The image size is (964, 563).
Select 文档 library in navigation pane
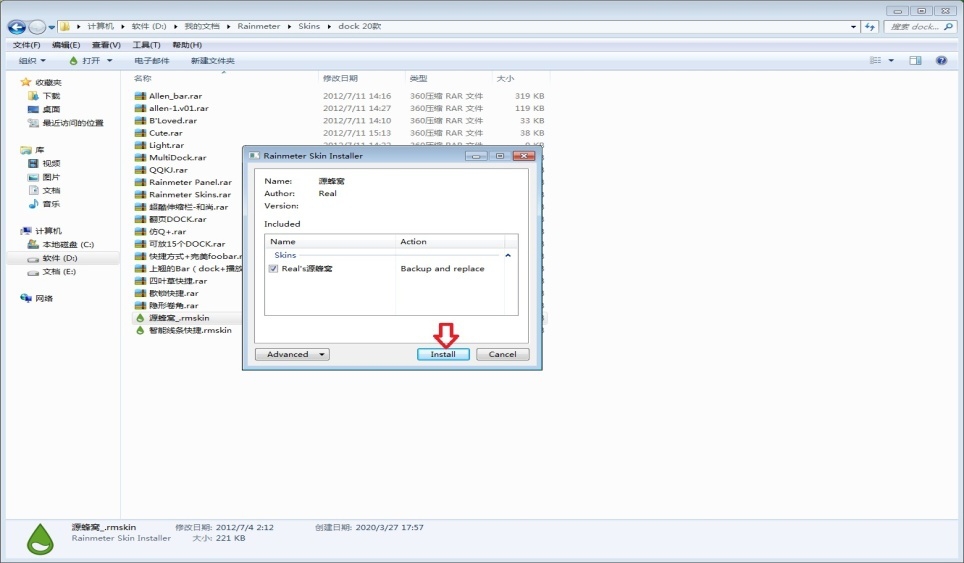(x=51, y=191)
